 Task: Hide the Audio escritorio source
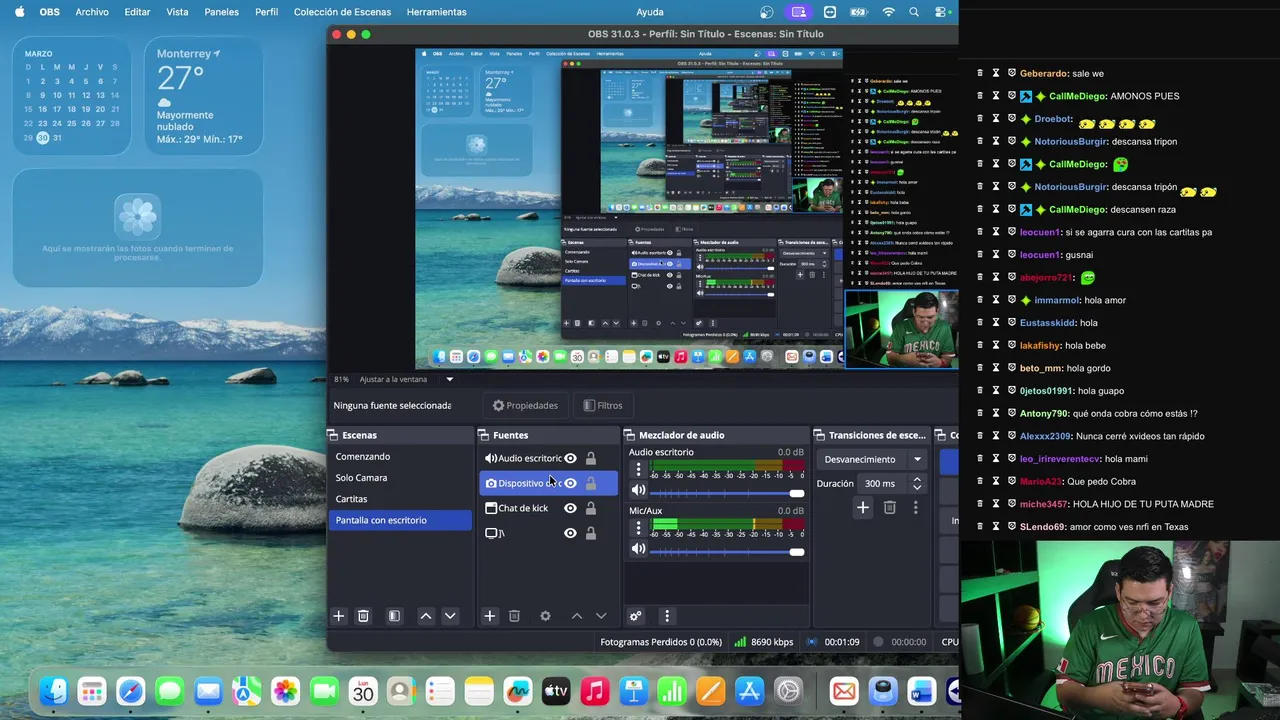coord(570,458)
